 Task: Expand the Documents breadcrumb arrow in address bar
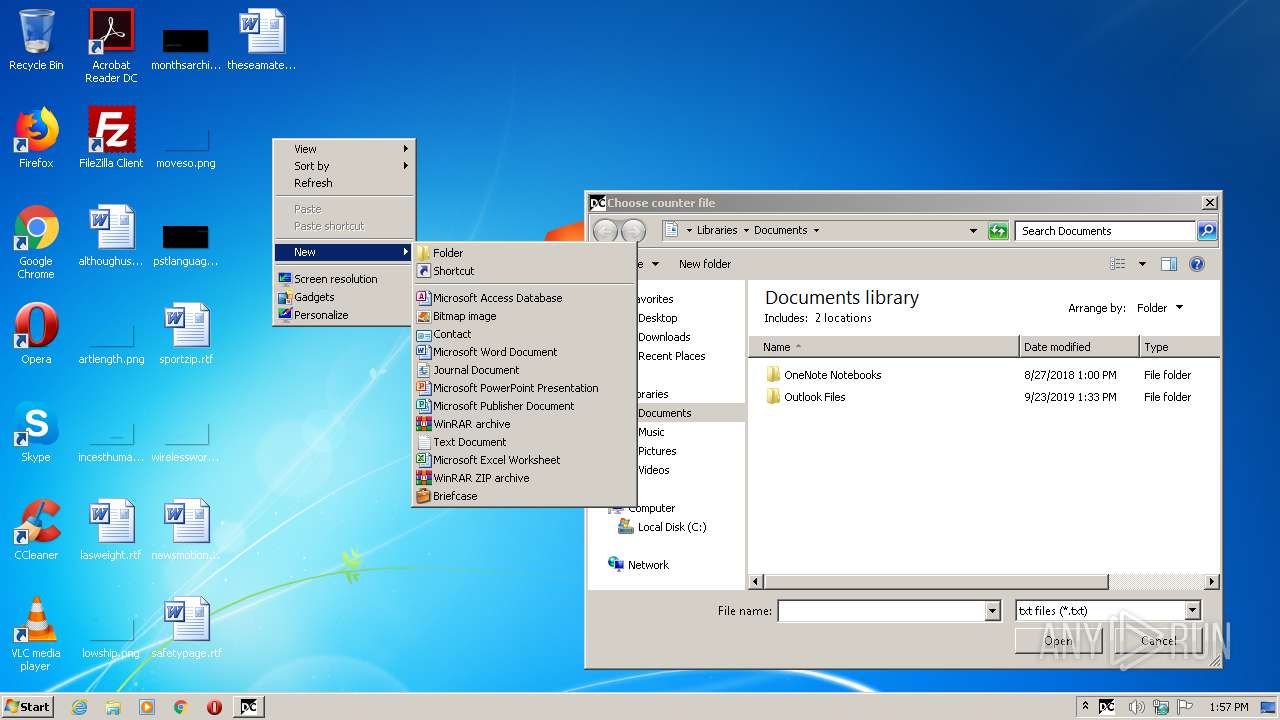[816, 231]
